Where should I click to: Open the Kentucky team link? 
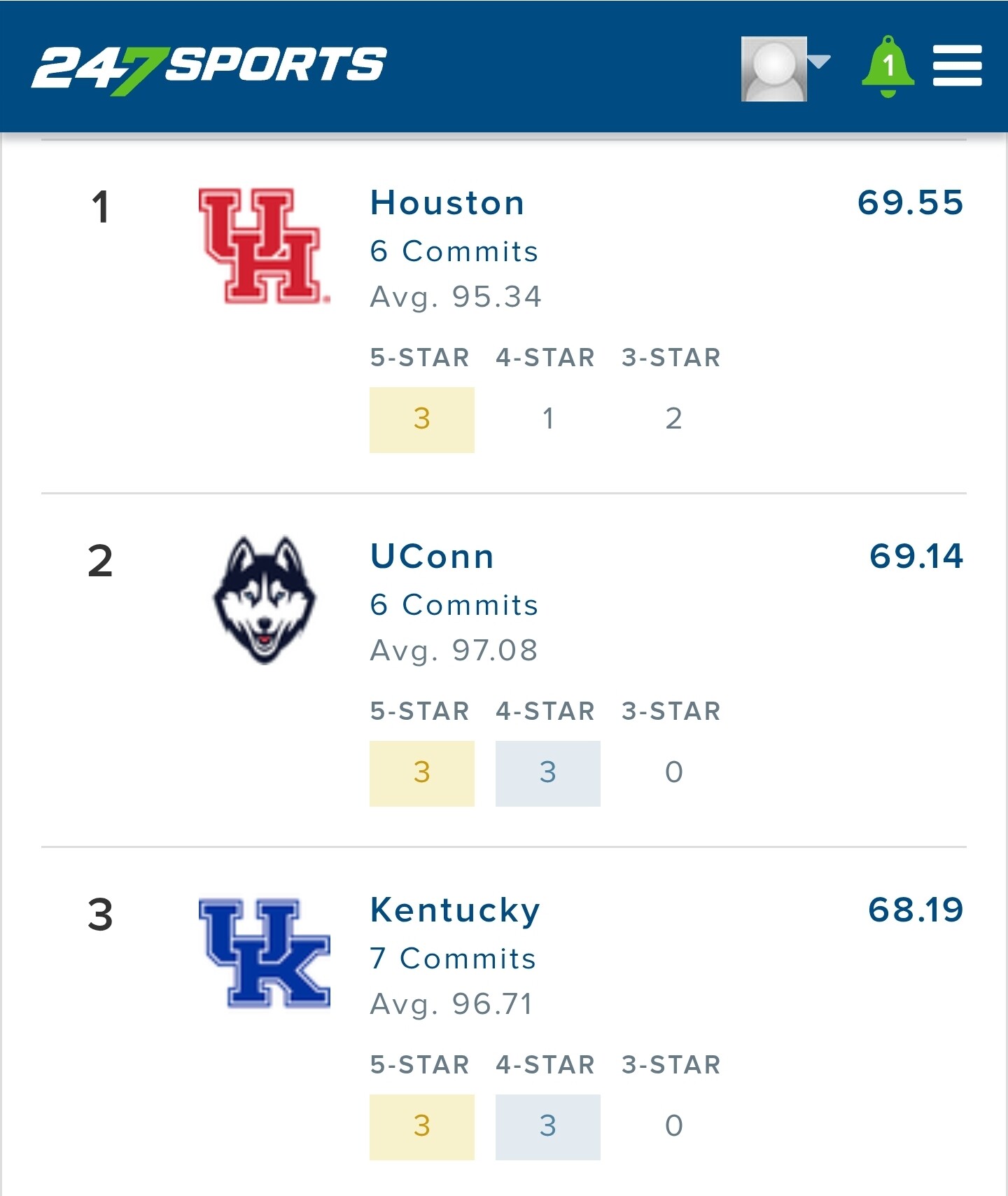(455, 911)
